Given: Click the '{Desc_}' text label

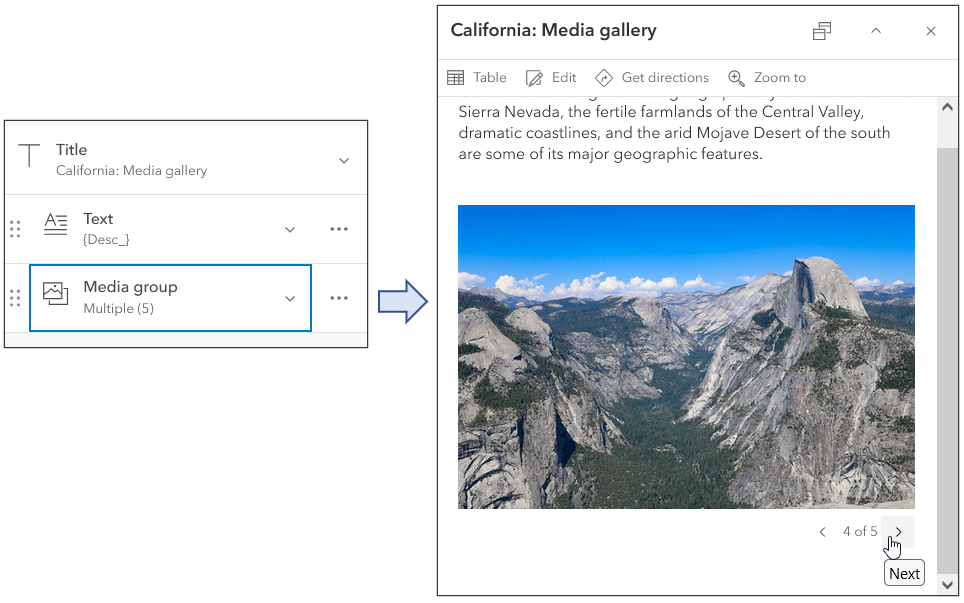Looking at the screenshot, I should pos(106,240).
